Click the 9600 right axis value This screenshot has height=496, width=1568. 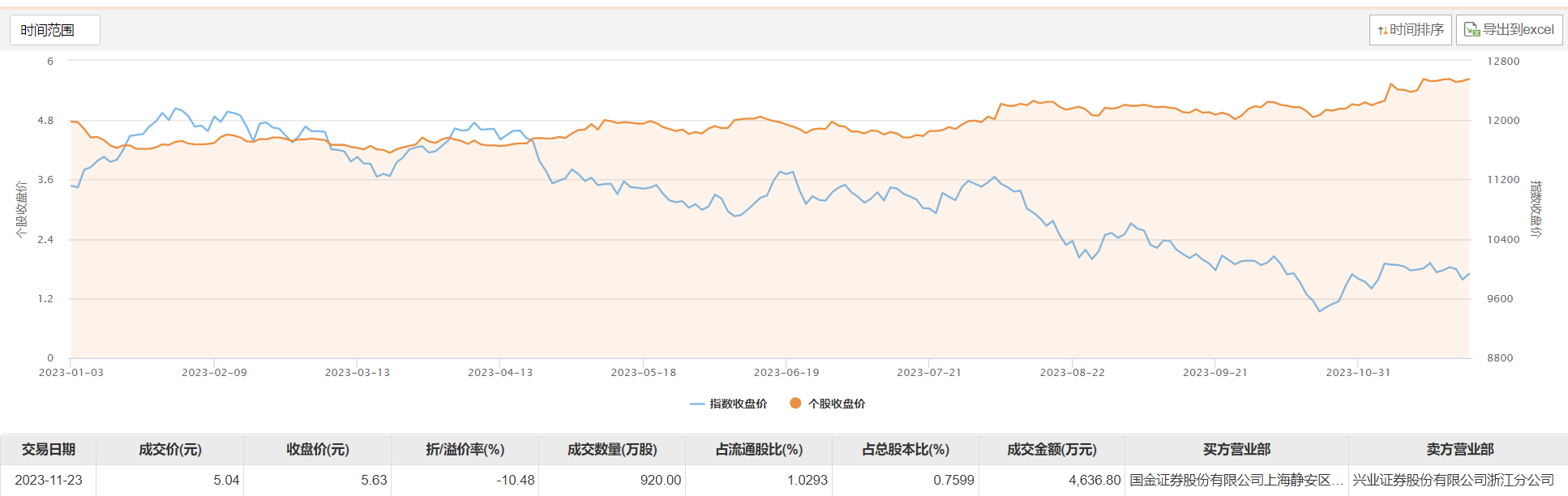tap(1500, 299)
